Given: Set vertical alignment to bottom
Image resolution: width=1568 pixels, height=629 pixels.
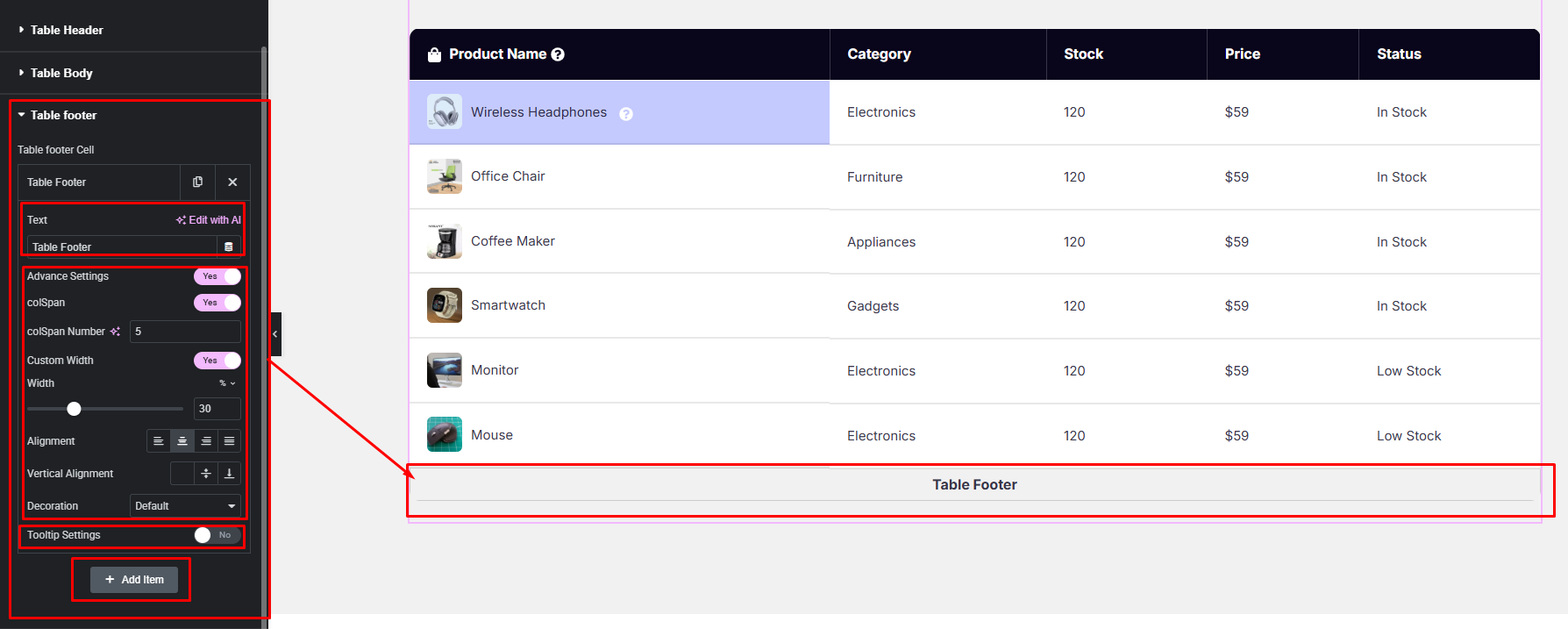Looking at the screenshot, I should tap(229, 474).
